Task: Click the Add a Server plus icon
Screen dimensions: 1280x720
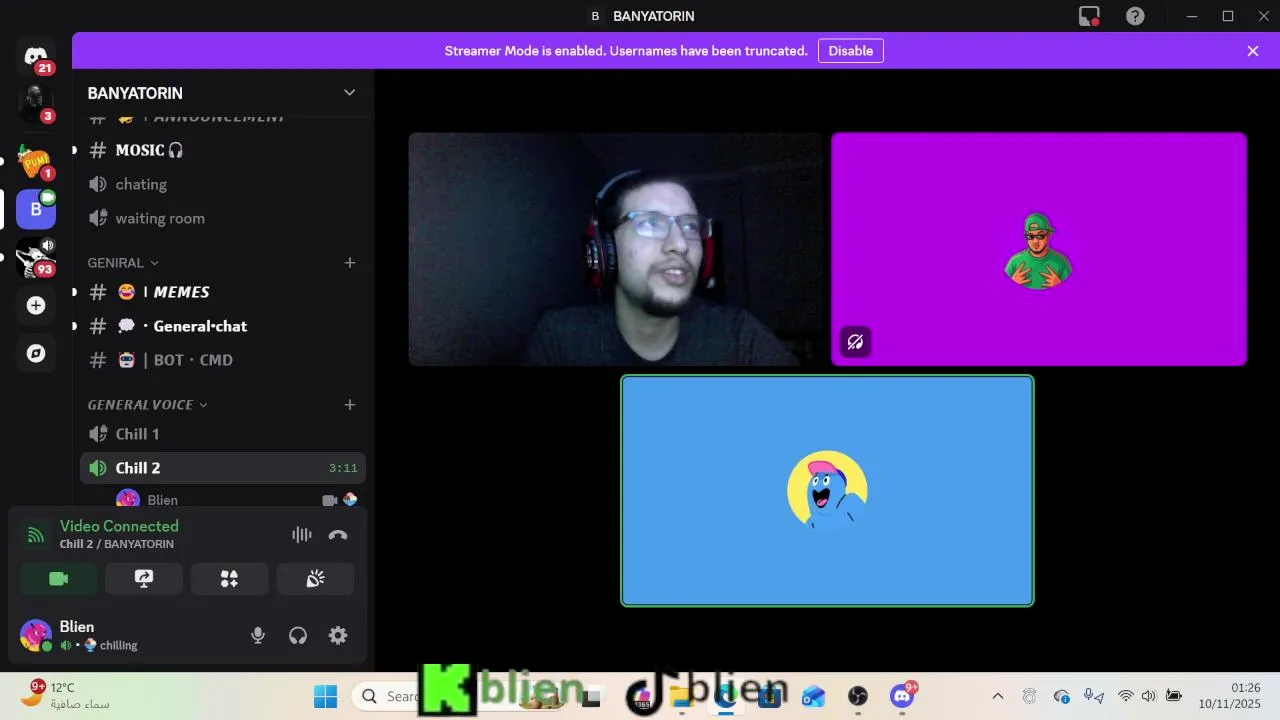Action: click(x=36, y=305)
